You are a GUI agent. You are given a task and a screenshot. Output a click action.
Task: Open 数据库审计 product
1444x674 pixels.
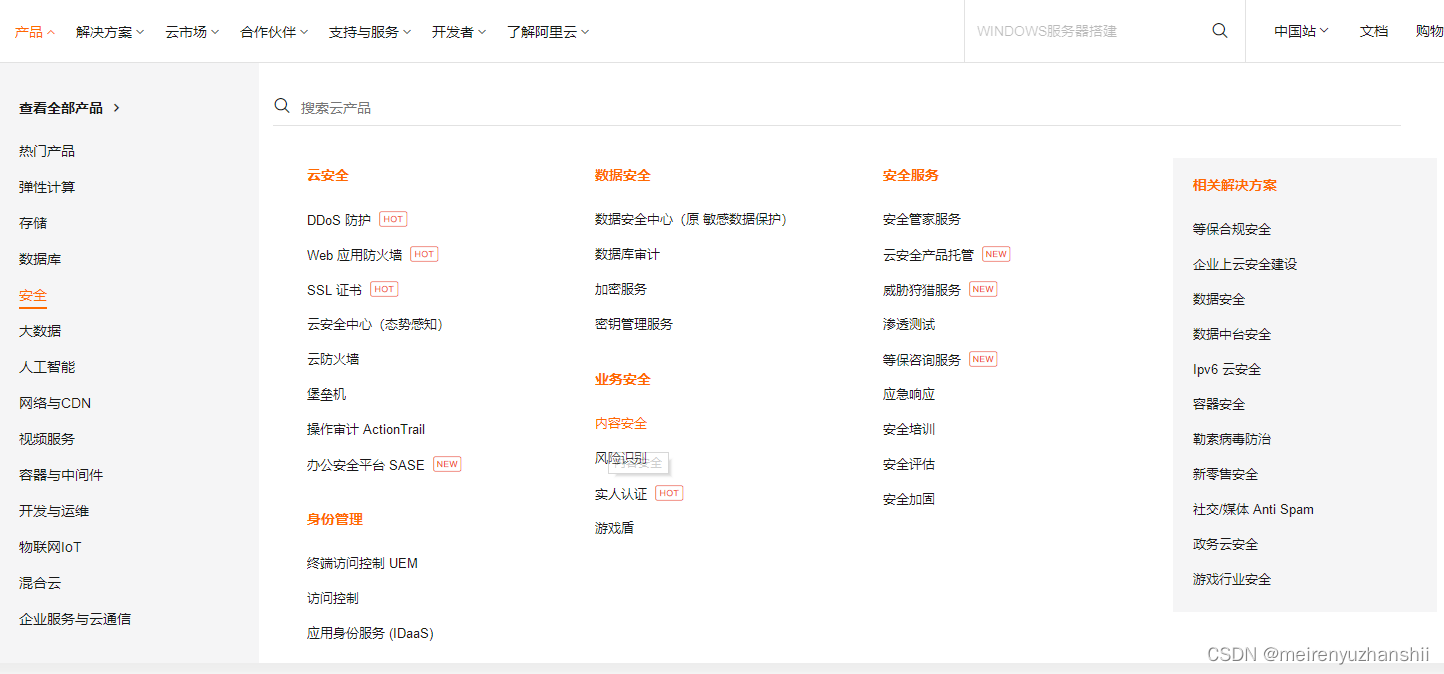627,255
